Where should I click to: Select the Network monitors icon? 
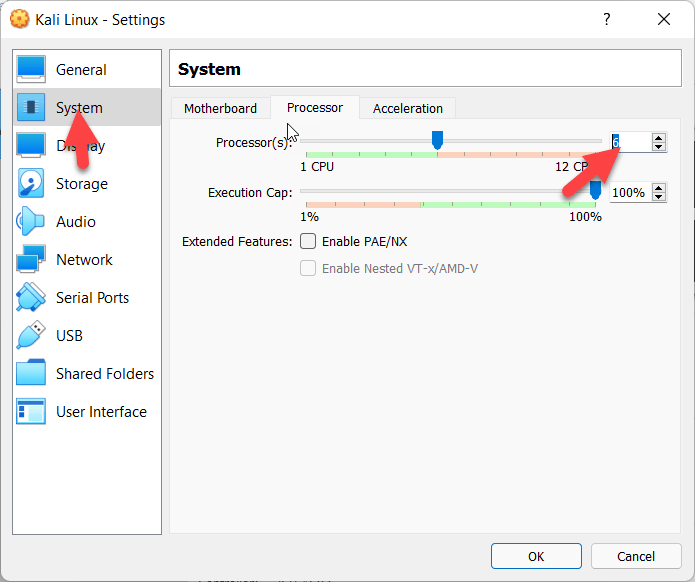(x=31, y=260)
